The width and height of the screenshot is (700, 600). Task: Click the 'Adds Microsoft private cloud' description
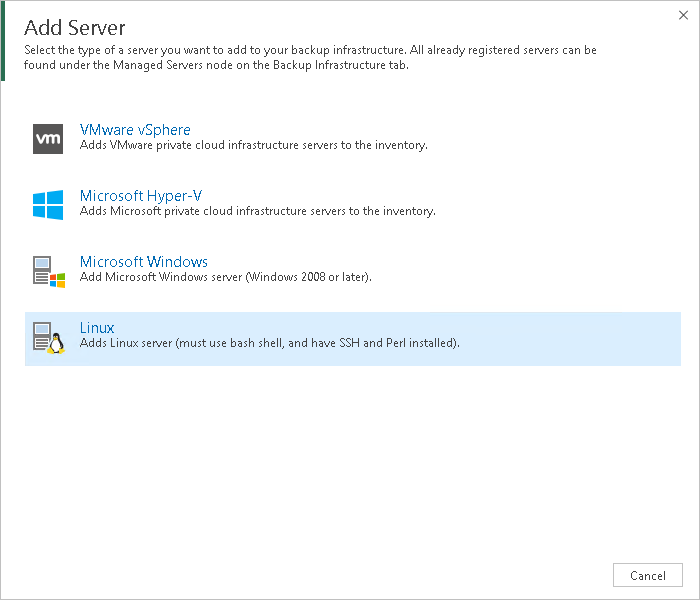coord(257,211)
